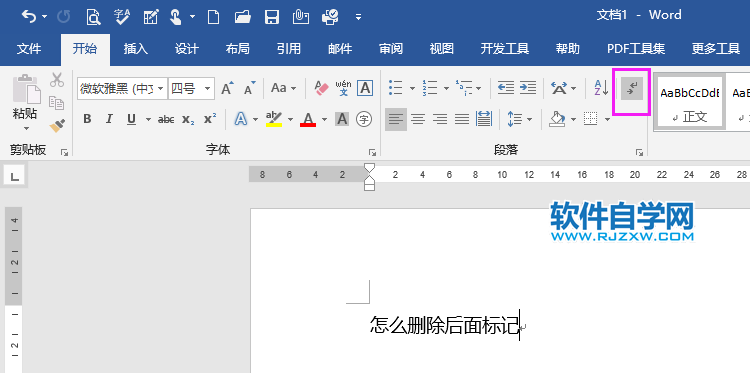
Task: Open the 开发工具 tab
Action: coord(505,48)
